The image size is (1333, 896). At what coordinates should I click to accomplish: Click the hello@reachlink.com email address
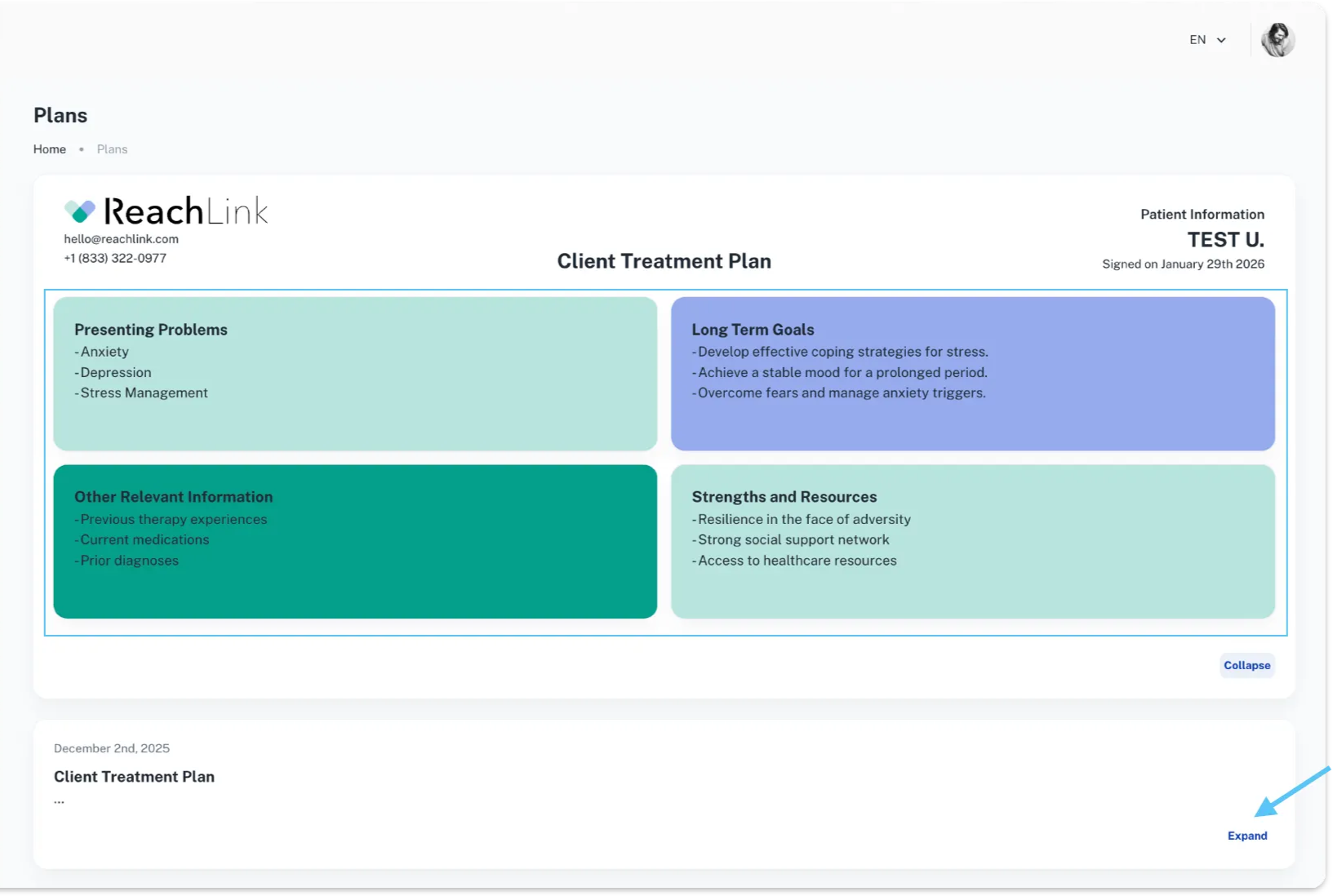[x=121, y=239]
